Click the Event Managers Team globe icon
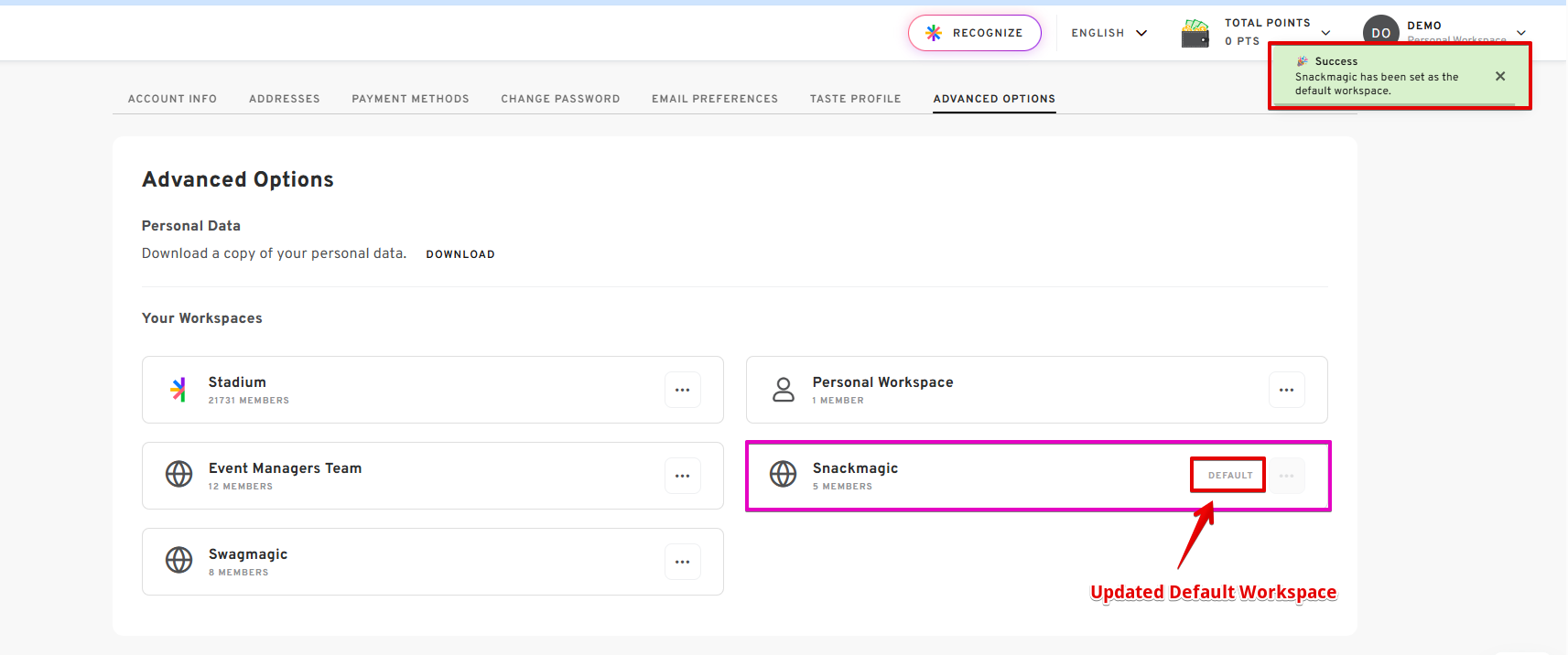The image size is (1568, 655). coord(178,474)
